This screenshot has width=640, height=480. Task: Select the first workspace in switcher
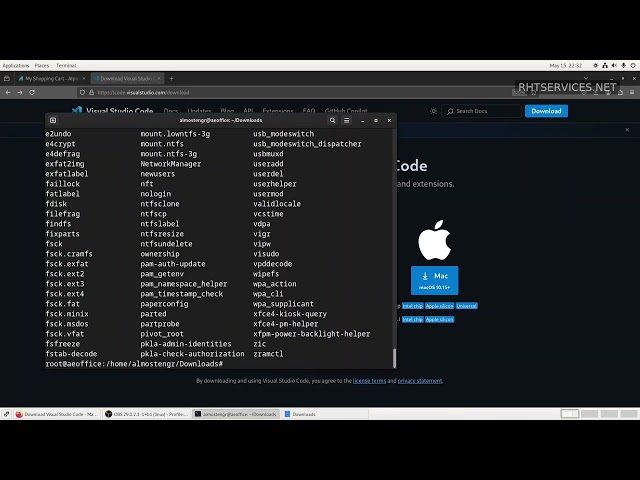(570, 414)
